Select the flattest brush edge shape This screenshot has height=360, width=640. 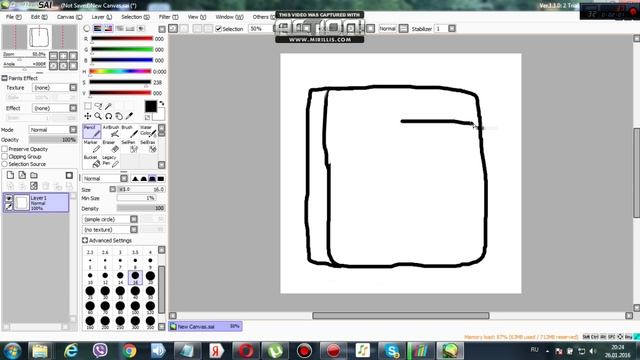tap(161, 179)
